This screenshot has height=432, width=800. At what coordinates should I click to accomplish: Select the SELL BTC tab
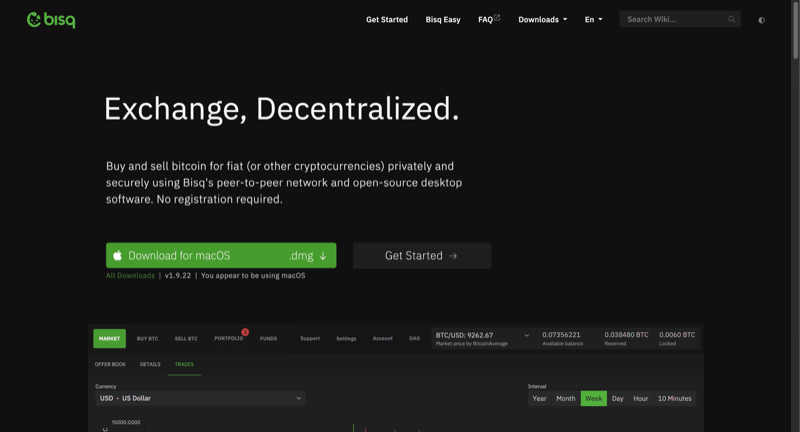point(186,339)
